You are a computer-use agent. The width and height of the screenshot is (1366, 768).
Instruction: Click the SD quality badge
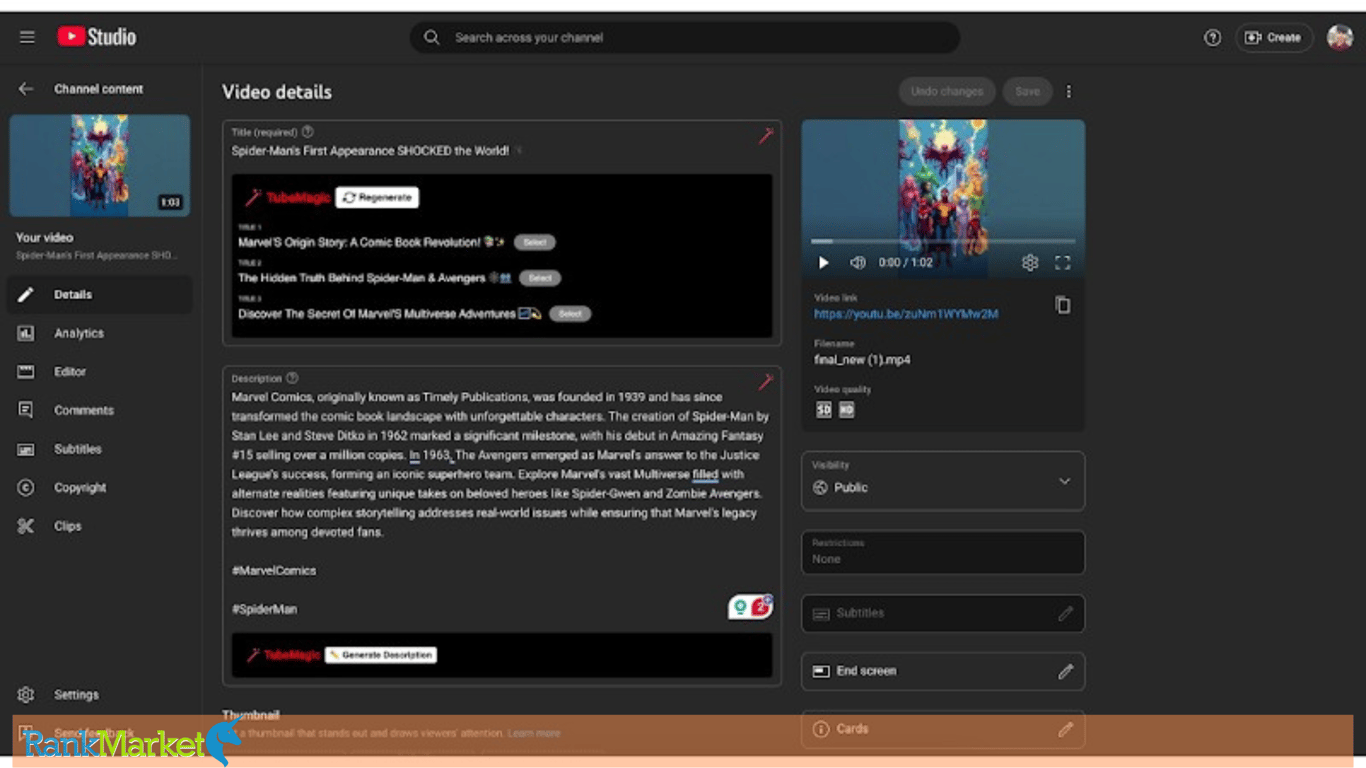click(x=824, y=409)
